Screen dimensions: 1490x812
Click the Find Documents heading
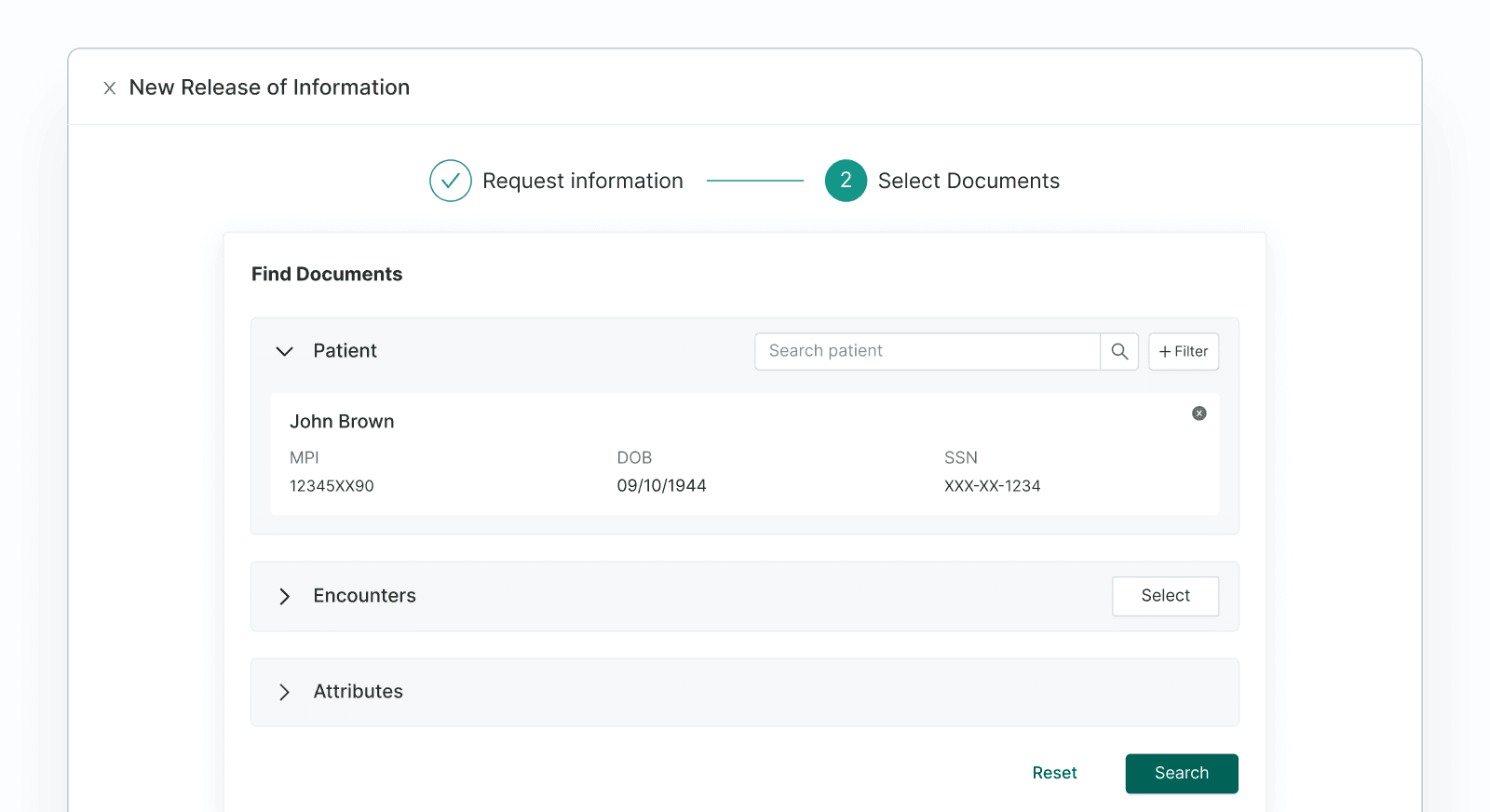[x=327, y=274]
